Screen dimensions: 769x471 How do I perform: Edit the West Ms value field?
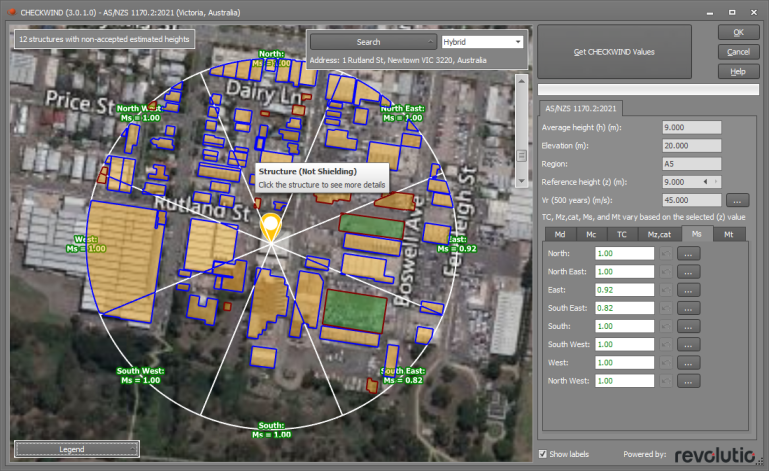coord(624,363)
